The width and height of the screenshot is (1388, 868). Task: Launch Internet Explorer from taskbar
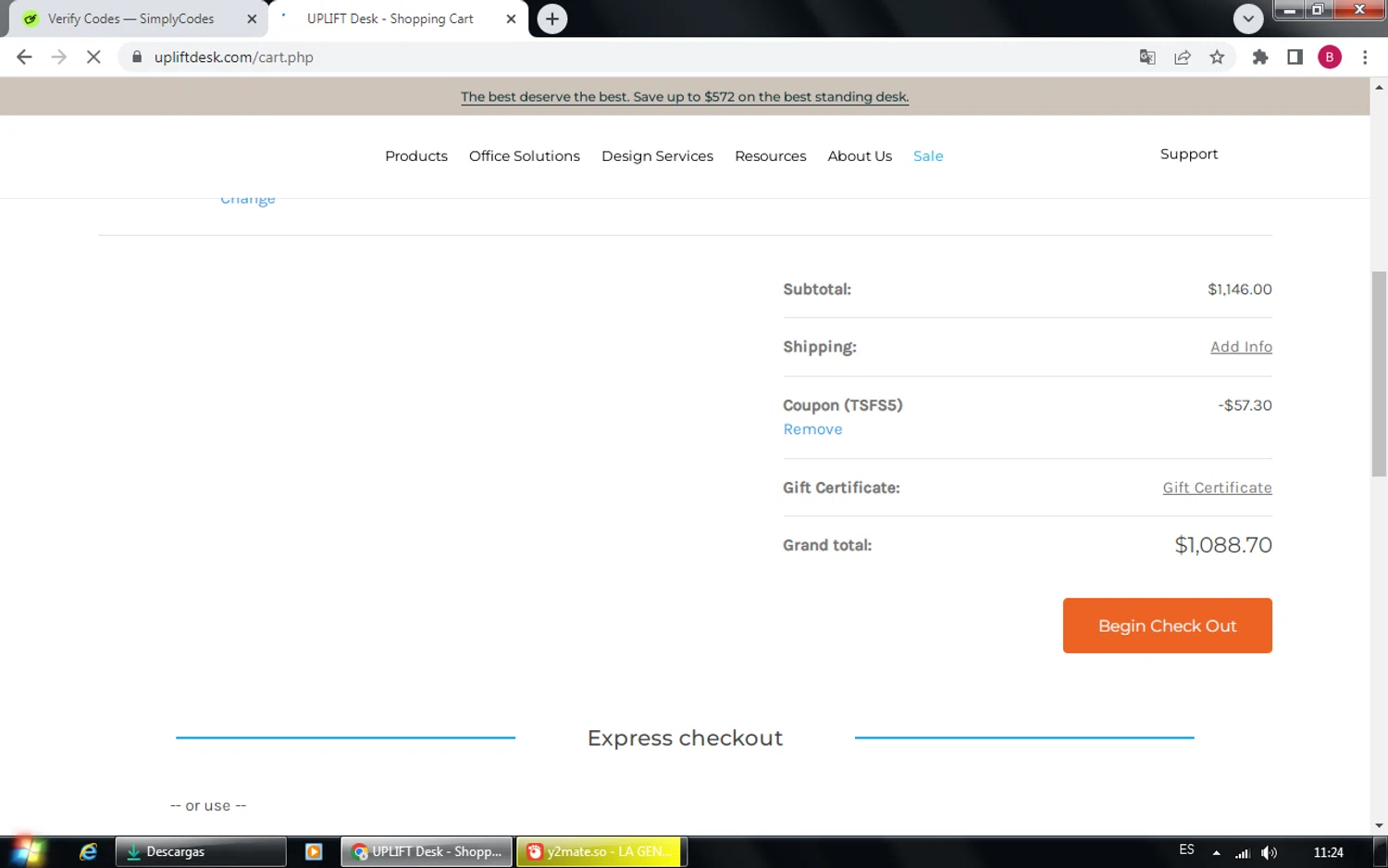[89, 852]
